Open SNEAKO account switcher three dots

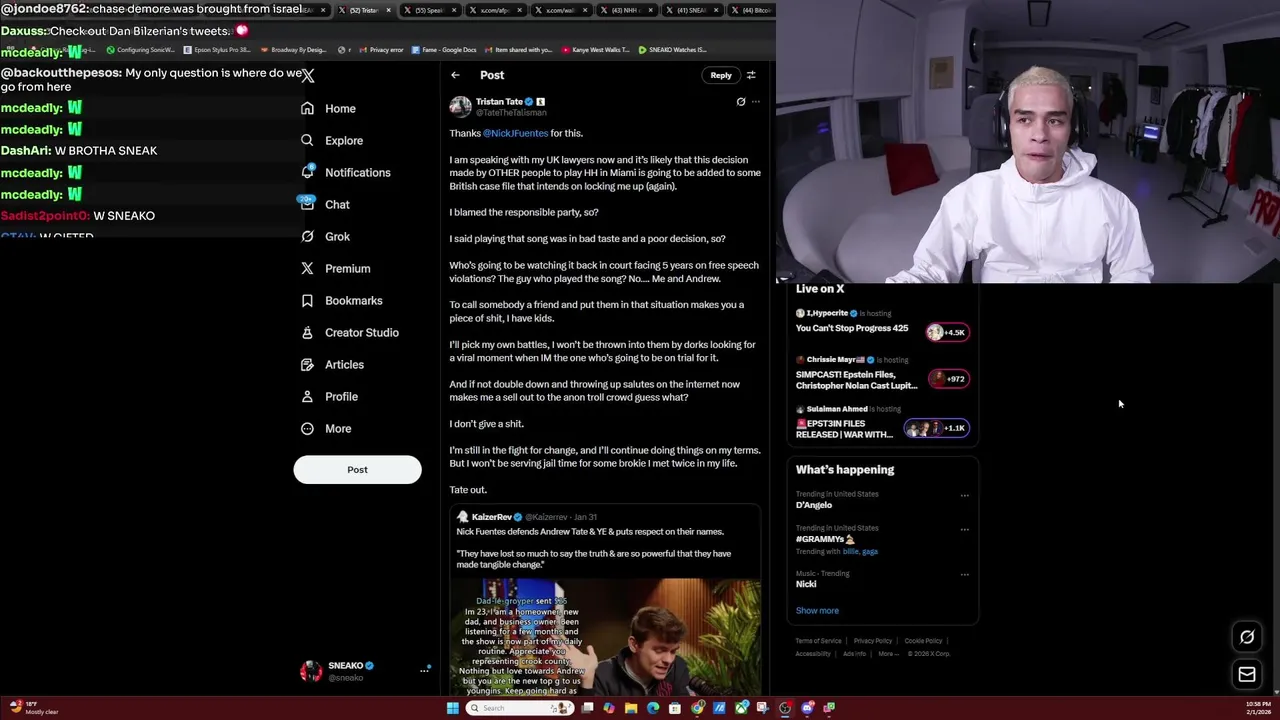[424, 670]
